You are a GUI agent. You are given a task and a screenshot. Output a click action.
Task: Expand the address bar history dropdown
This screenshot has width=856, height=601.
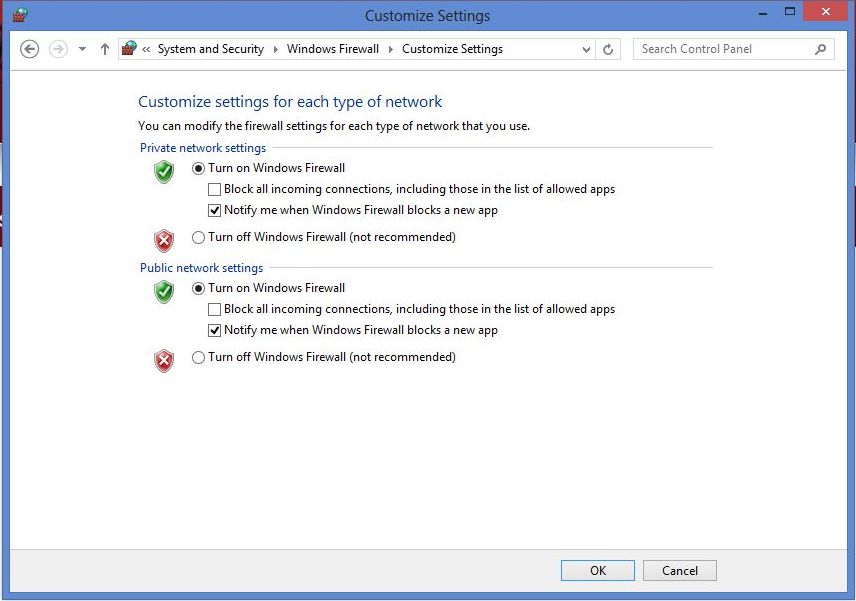[586, 50]
